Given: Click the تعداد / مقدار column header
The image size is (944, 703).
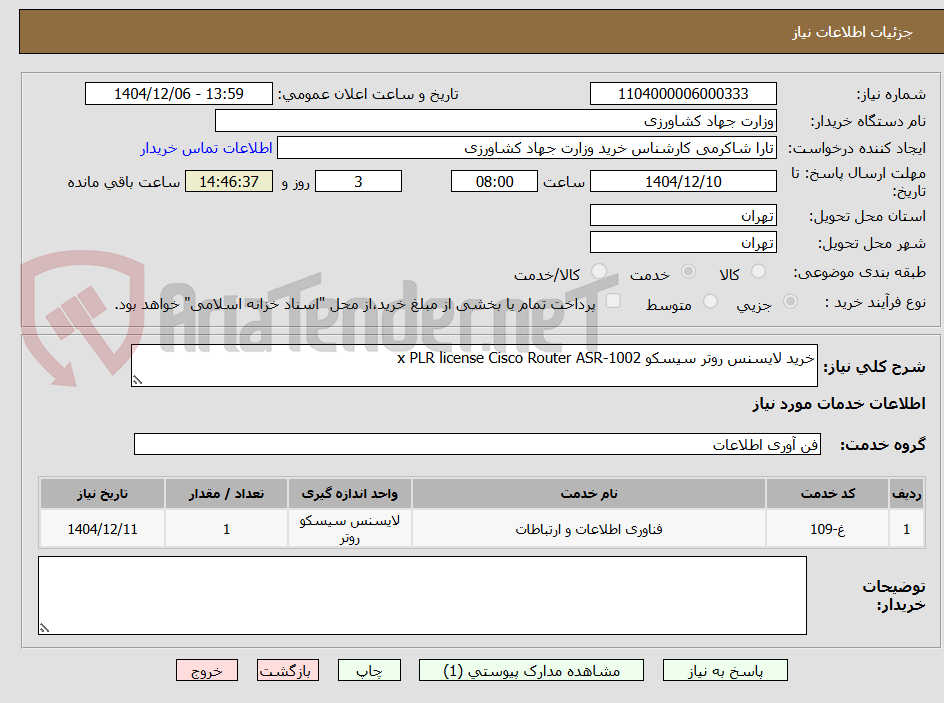Looking at the screenshot, I should click(x=226, y=494).
